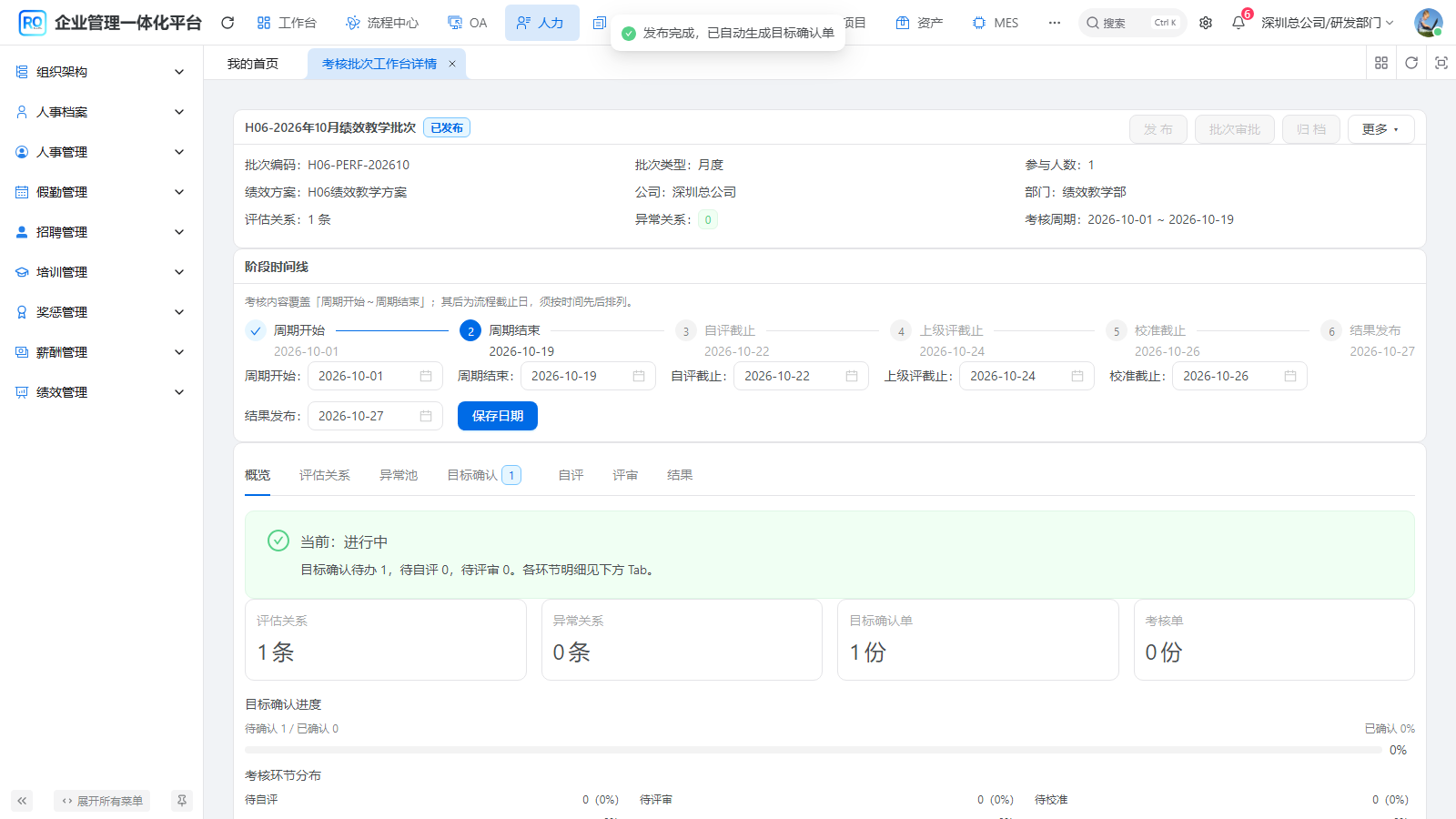This screenshot has height=819, width=1456.
Task: Click the page reload icon in the tab bar
Action: pyautogui.click(x=1411, y=63)
